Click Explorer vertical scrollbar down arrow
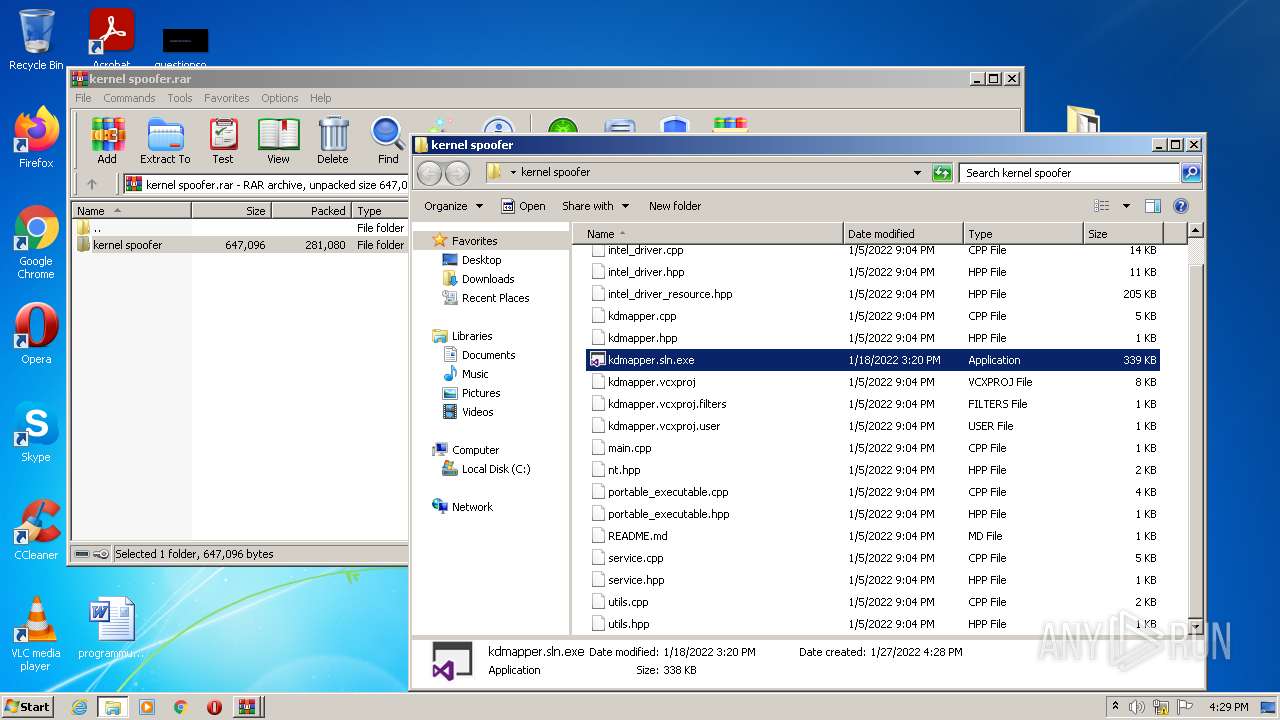This screenshot has height=720, width=1280. tap(1197, 626)
